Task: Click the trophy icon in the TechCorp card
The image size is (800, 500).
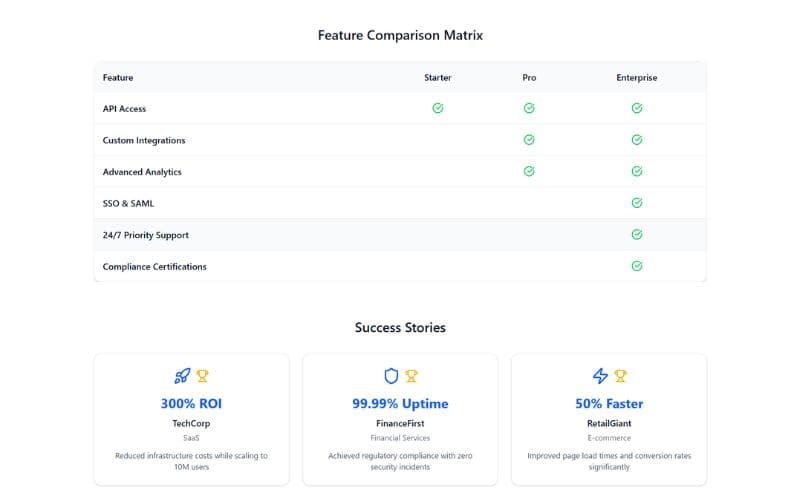Action: pyautogui.click(x=202, y=376)
